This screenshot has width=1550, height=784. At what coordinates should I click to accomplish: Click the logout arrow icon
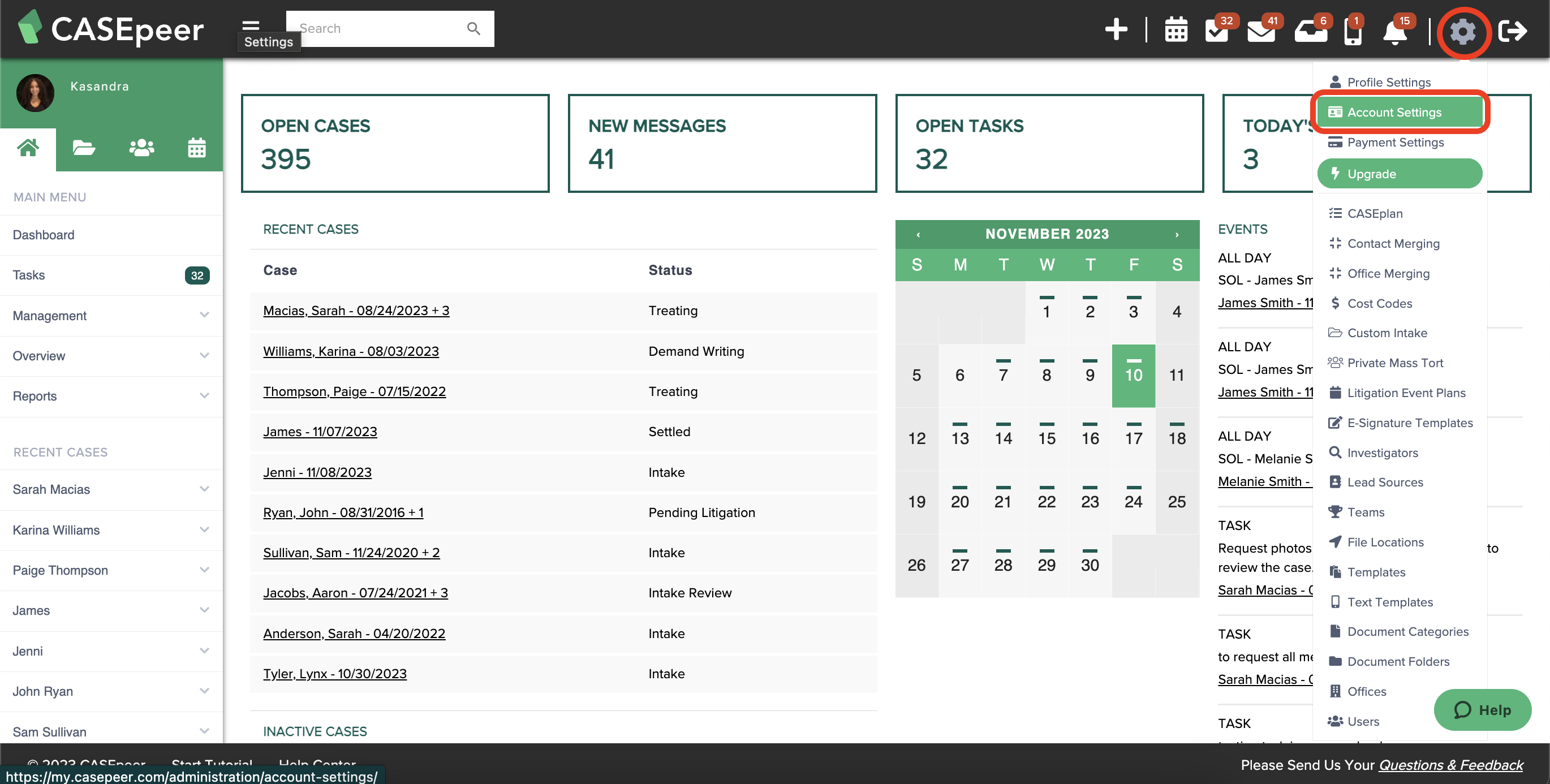pos(1512,30)
